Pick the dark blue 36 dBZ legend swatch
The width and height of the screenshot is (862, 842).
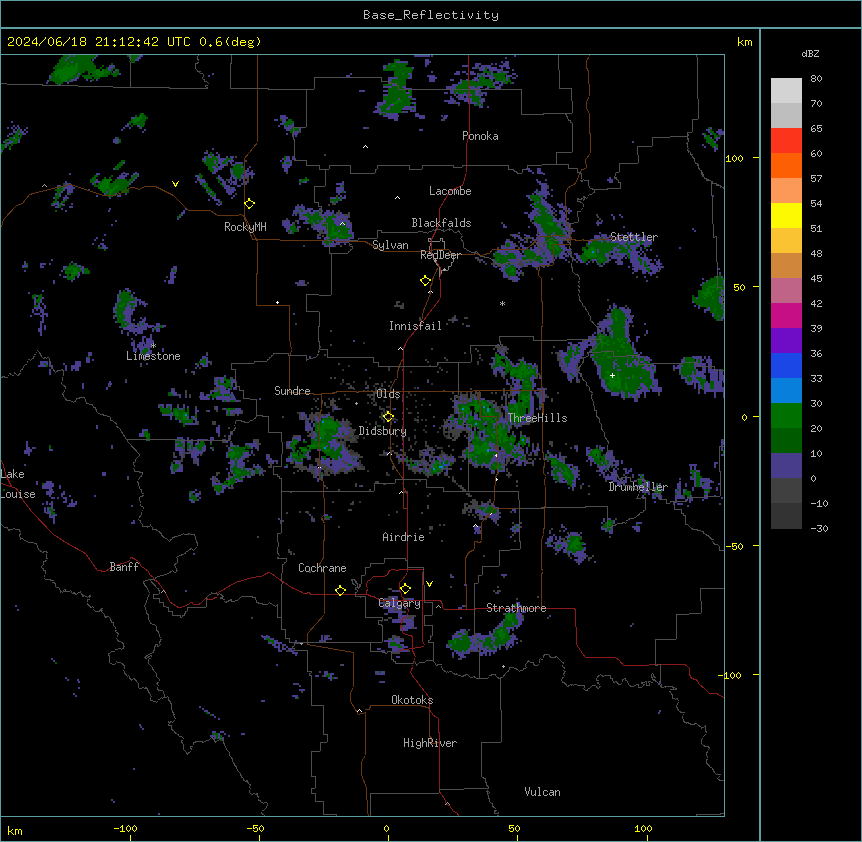pyautogui.click(x=786, y=365)
